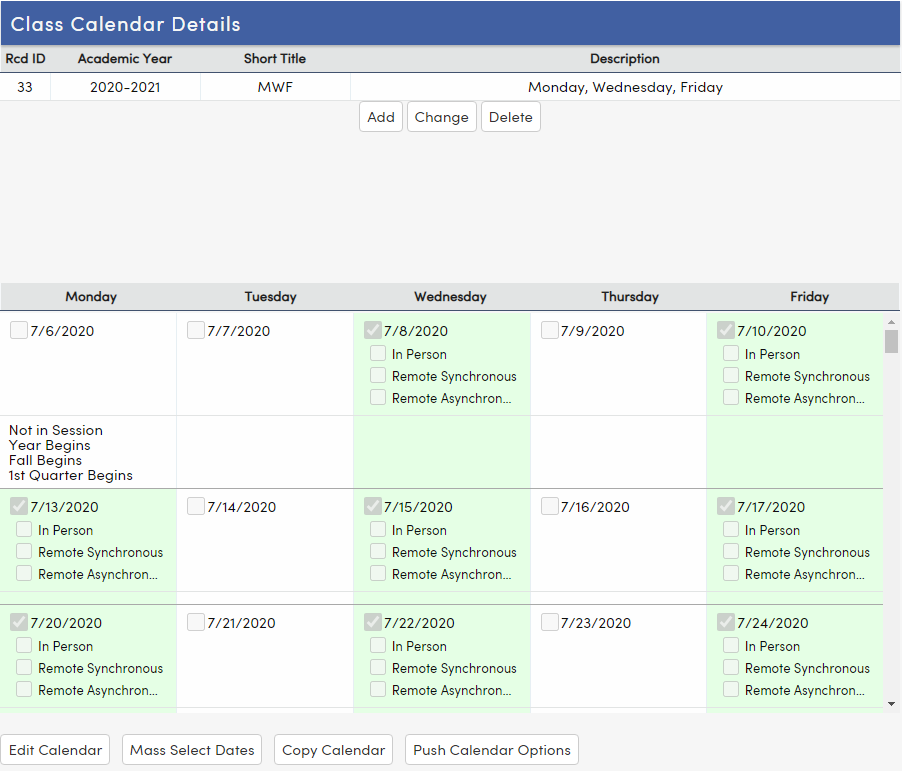Toggle the 7/16/2020 date checkbox
Image resolution: width=902 pixels, height=771 pixels.
coord(549,506)
